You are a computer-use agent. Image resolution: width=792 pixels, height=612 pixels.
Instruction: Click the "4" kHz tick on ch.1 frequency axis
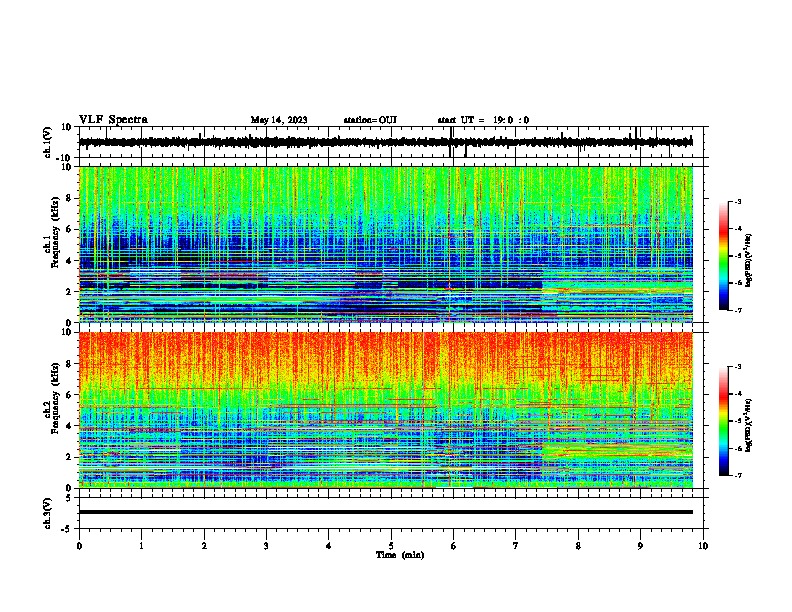(70, 261)
